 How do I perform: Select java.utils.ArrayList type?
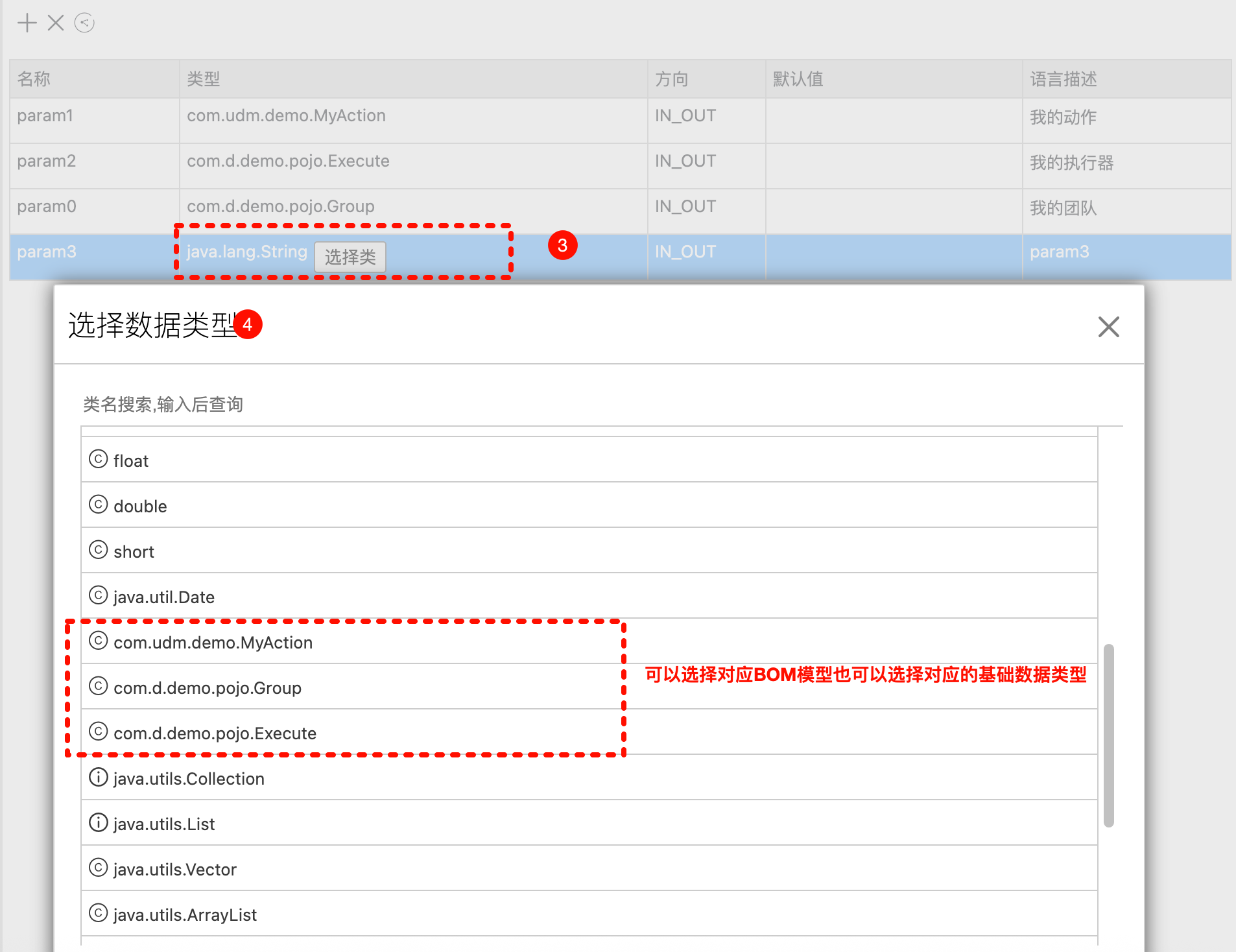point(185,915)
